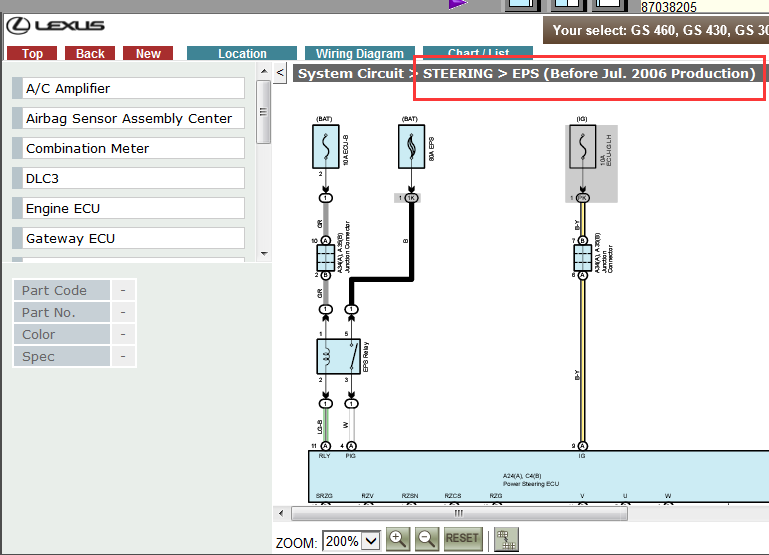Collapse the side panel with the < arrow
The width and height of the screenshot is (769, 555).
click(x=280, y=73)
